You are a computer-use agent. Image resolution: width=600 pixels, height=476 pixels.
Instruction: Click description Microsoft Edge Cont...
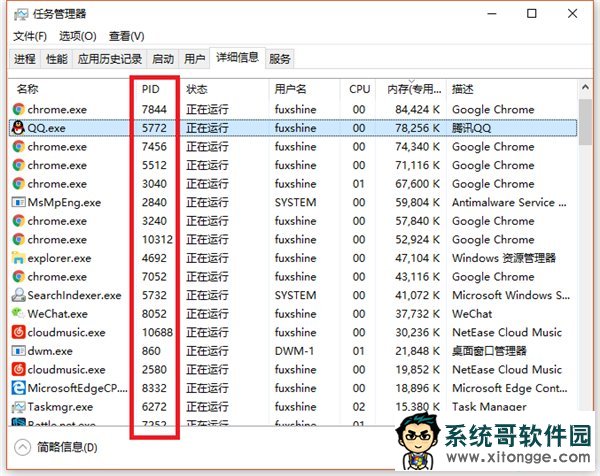(x=510, y=388)
